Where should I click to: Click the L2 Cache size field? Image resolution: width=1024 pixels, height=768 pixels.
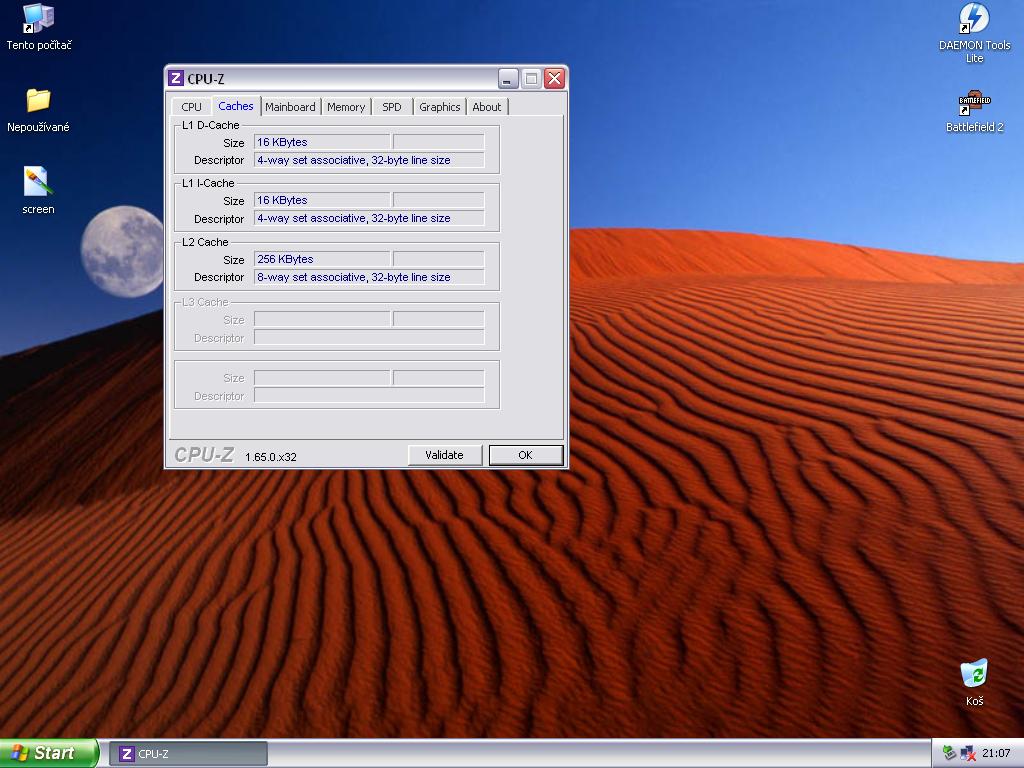[321, 259]
